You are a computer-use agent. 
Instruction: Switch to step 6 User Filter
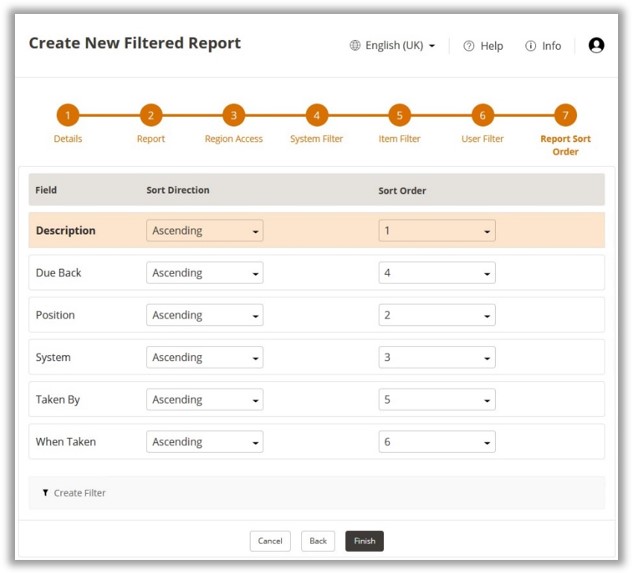click(482, 115)
